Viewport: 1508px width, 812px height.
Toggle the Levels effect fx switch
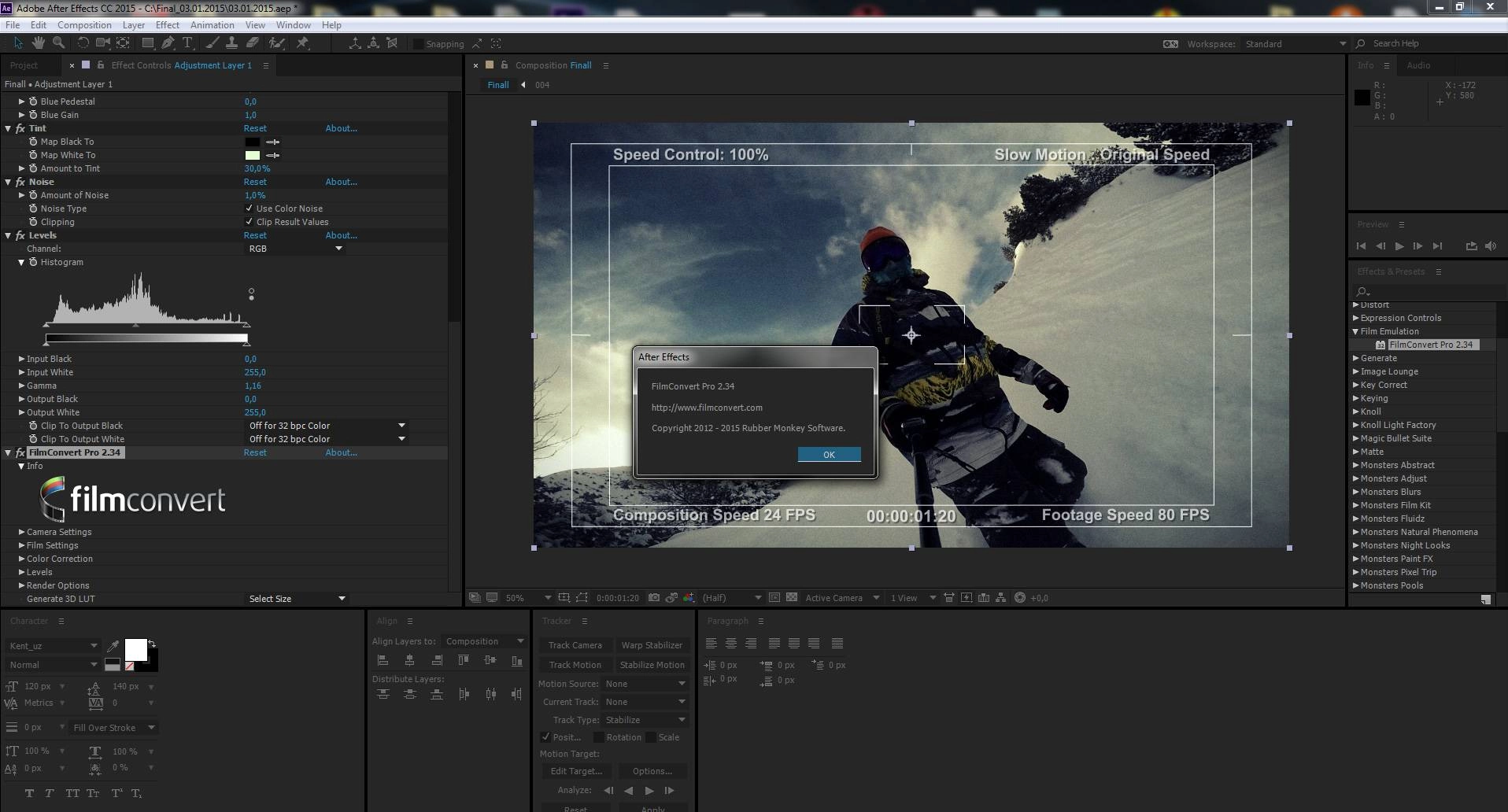point(20,235)
